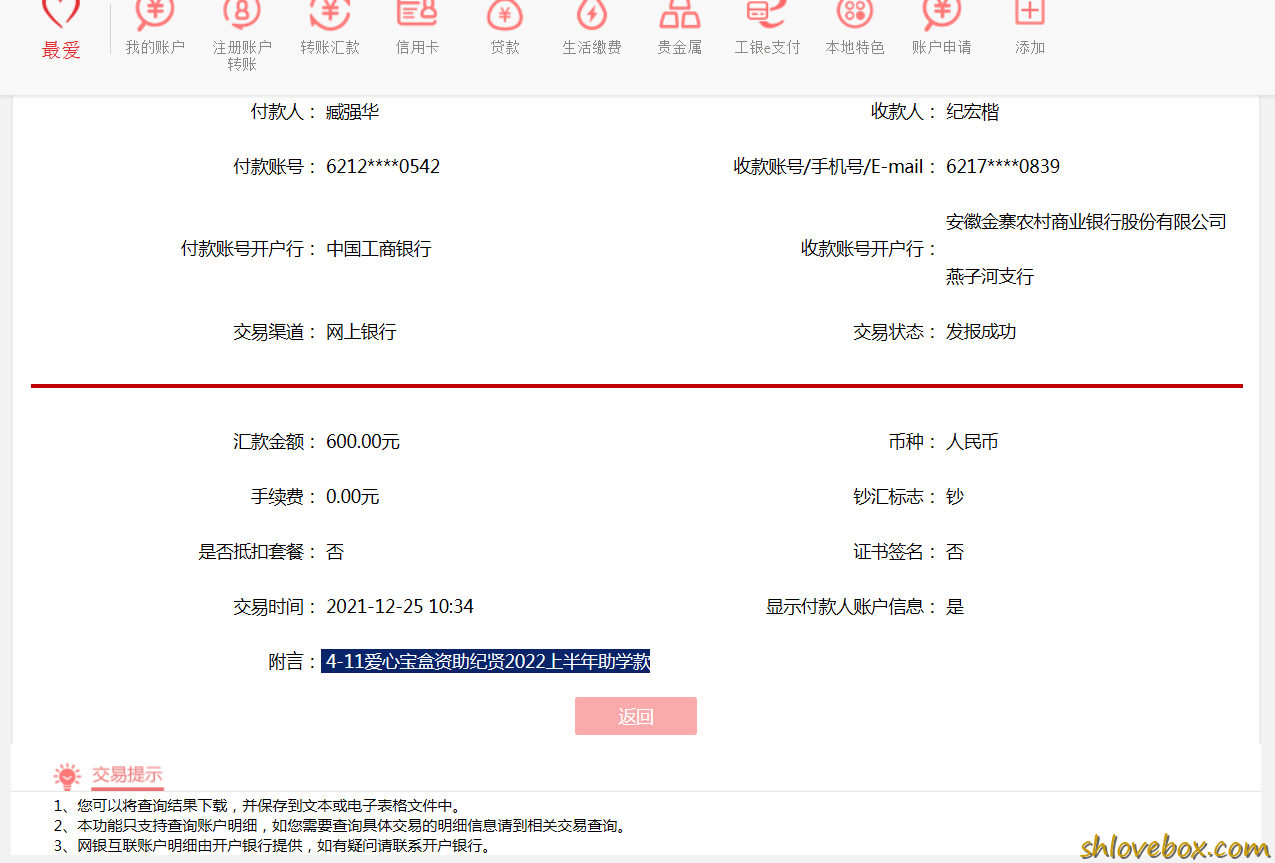The height and width of the screenshot is (863, 1275).
Task: Click tip 1 about downloading query results
Action: pos(257,806)
